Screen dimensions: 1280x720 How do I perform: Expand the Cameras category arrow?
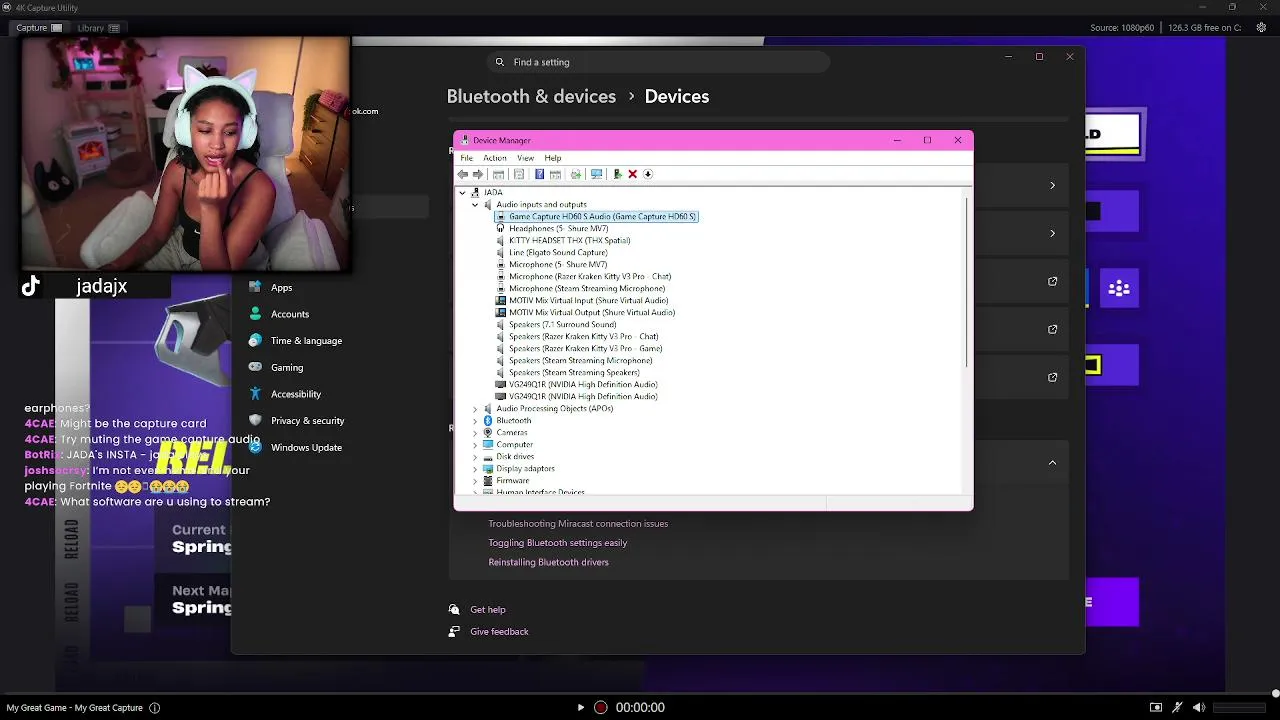tap(475, 432)
